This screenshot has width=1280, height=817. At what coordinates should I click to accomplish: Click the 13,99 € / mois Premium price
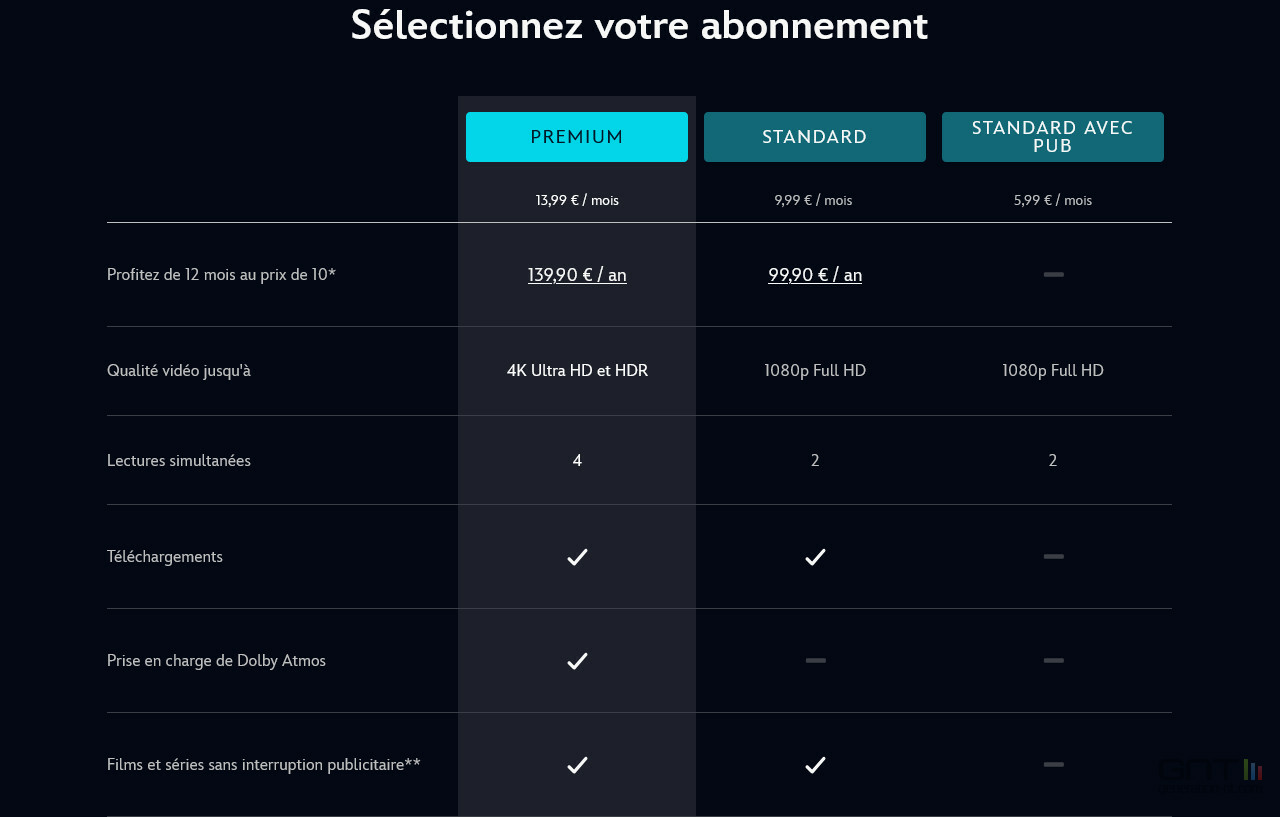click(577, 200)
